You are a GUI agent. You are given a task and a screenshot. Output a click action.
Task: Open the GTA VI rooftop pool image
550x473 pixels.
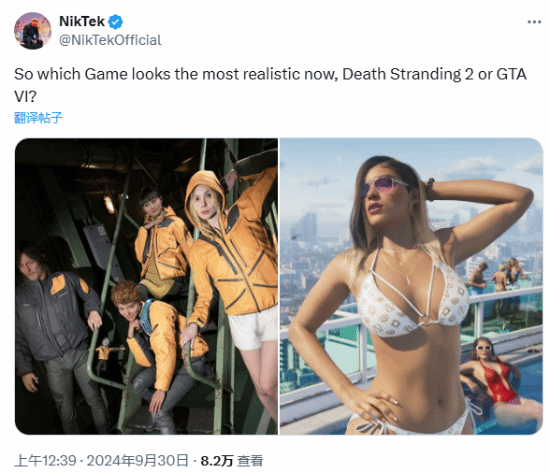tap(411, 286)
